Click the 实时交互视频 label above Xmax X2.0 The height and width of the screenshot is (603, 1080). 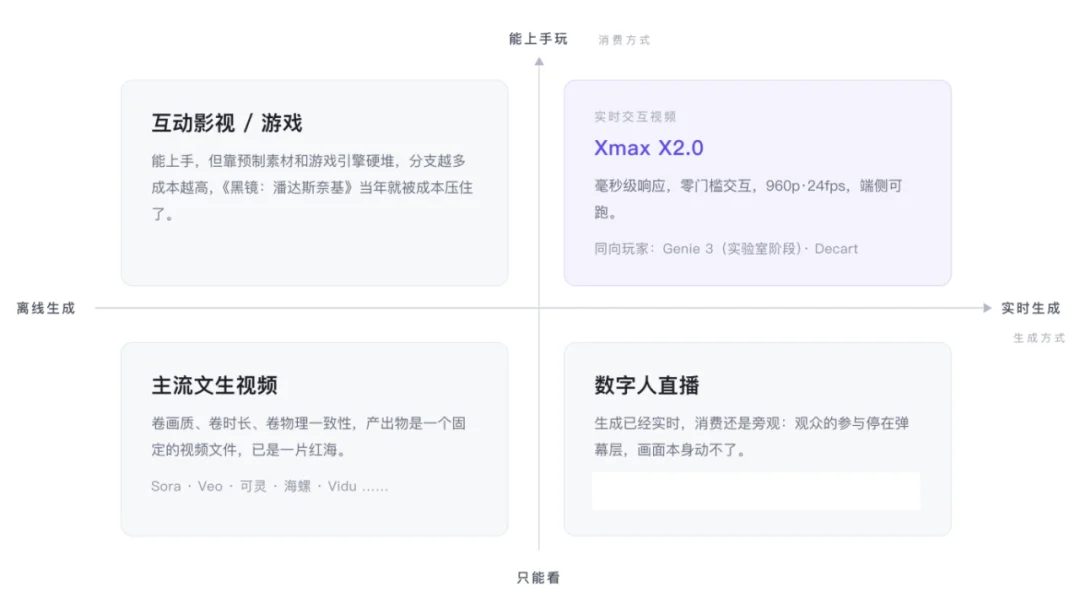click(635, 117)
